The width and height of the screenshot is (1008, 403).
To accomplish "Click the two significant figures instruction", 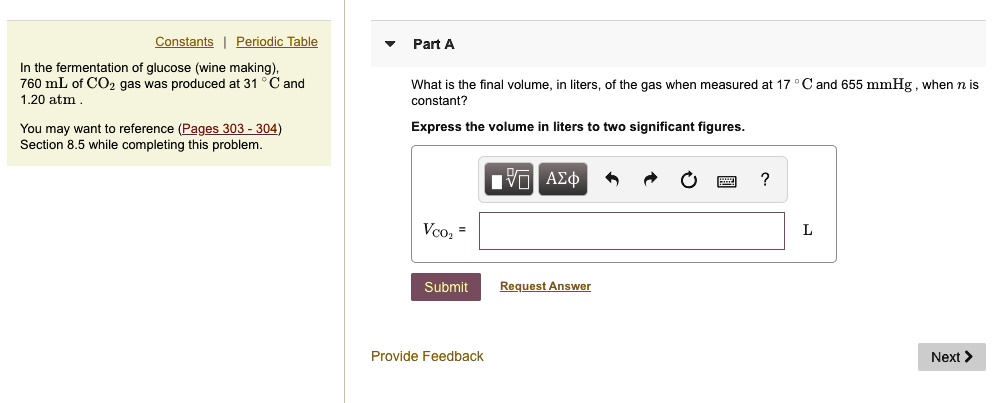I will [578, 127].
